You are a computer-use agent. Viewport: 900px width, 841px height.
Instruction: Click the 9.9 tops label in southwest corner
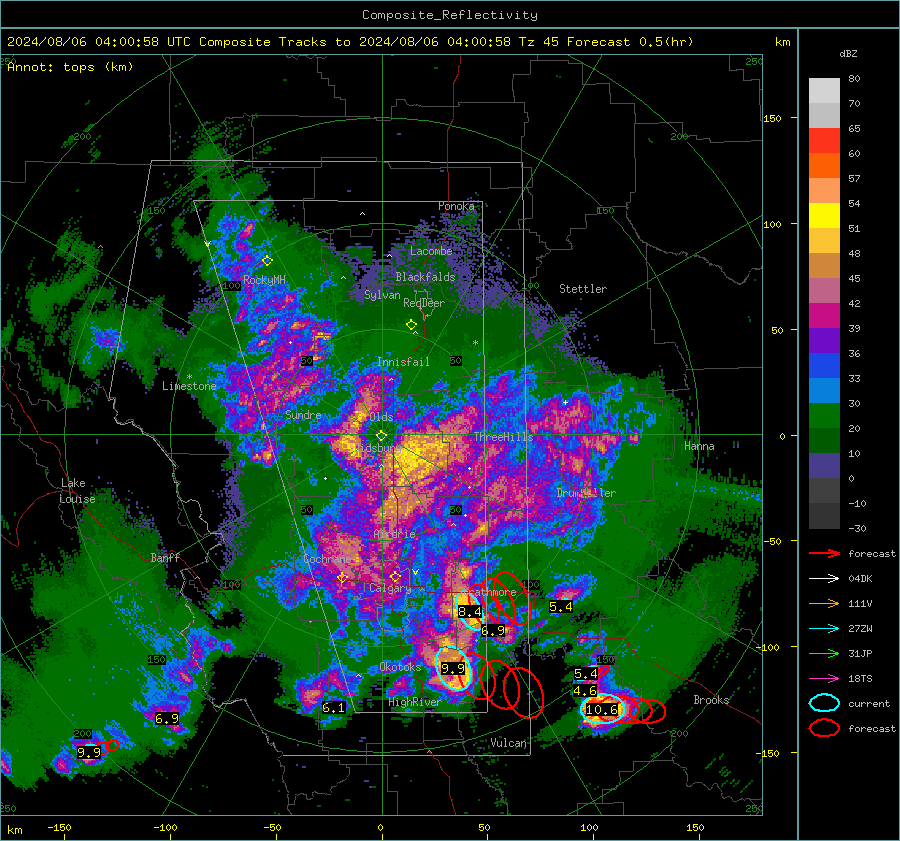pyautogui.click(x=89, y=752)
